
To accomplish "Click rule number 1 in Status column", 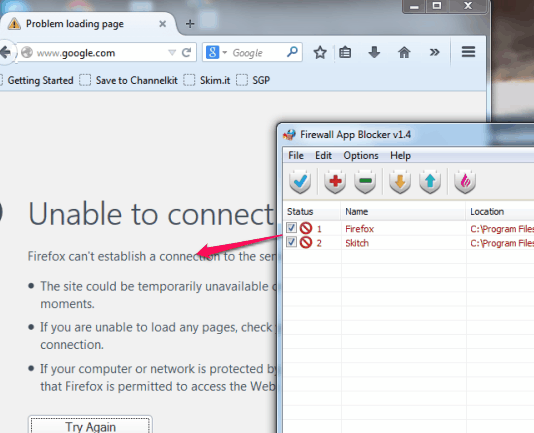I will (319, 229).
